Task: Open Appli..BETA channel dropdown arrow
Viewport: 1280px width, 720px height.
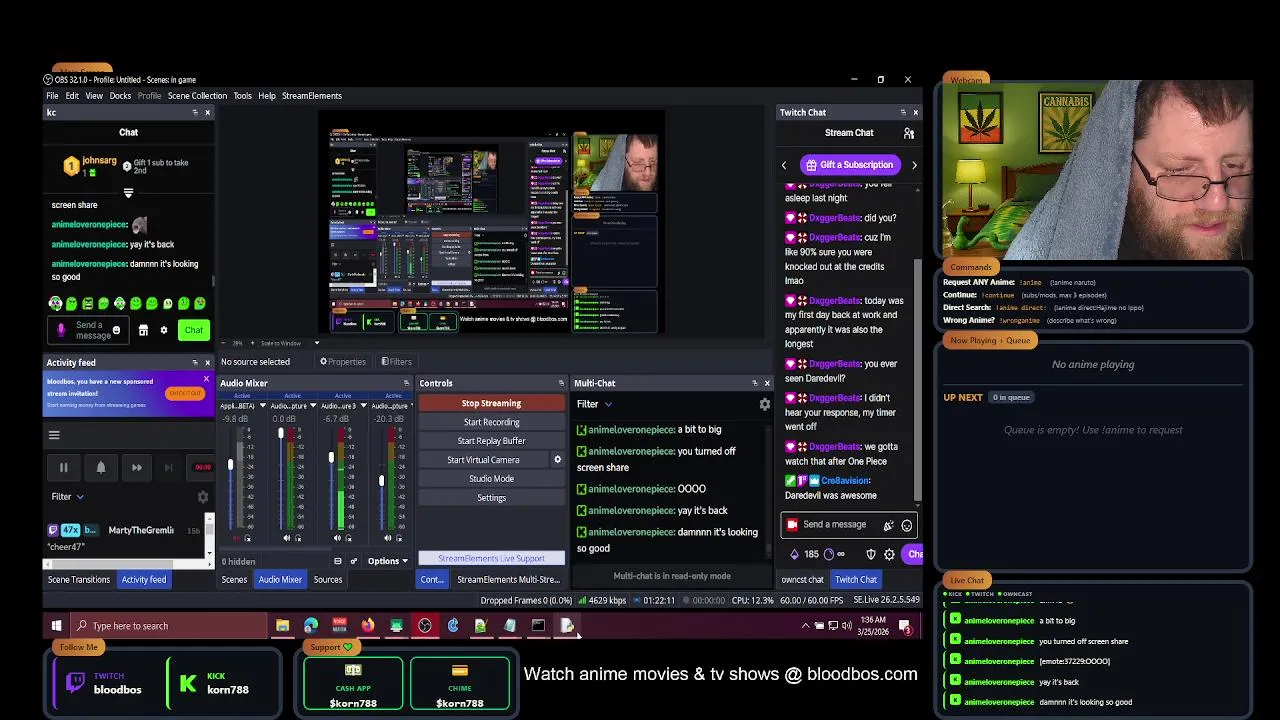Action: [x=263, y=406]
